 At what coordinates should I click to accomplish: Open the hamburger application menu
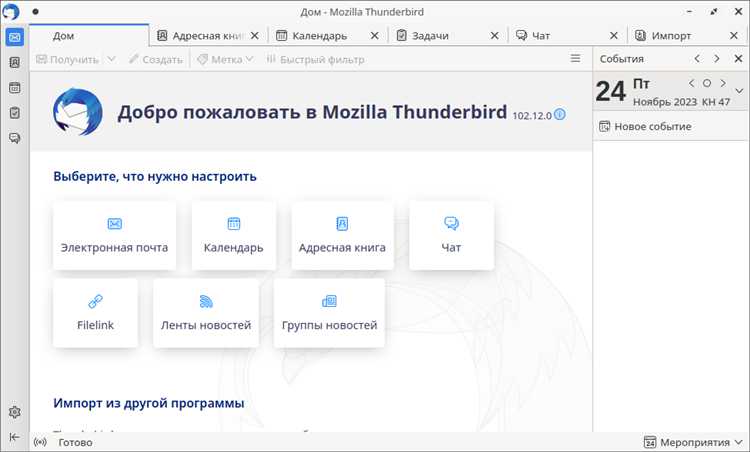point(575,58)
